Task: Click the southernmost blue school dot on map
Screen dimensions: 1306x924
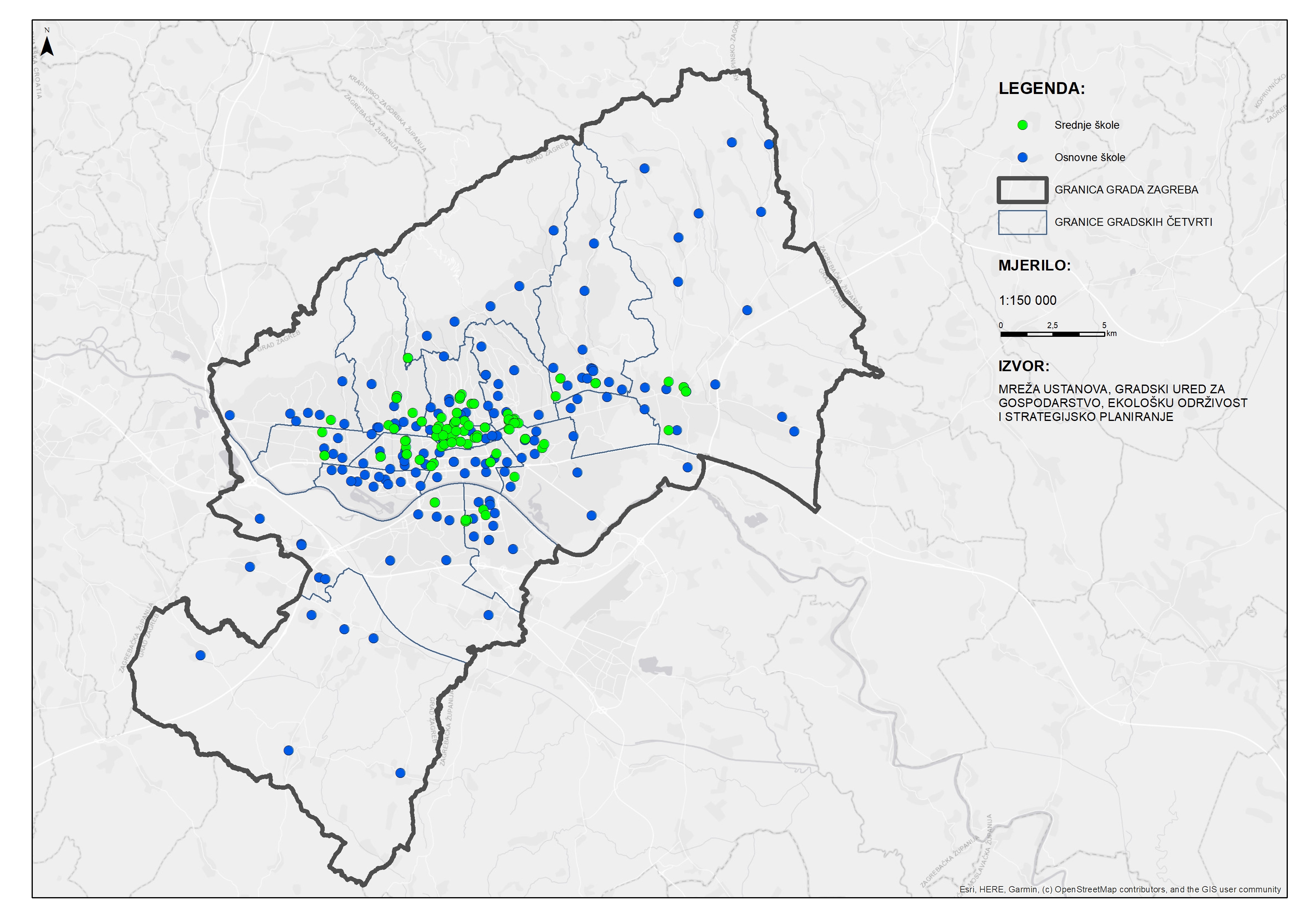Action: tap(400, 773)
